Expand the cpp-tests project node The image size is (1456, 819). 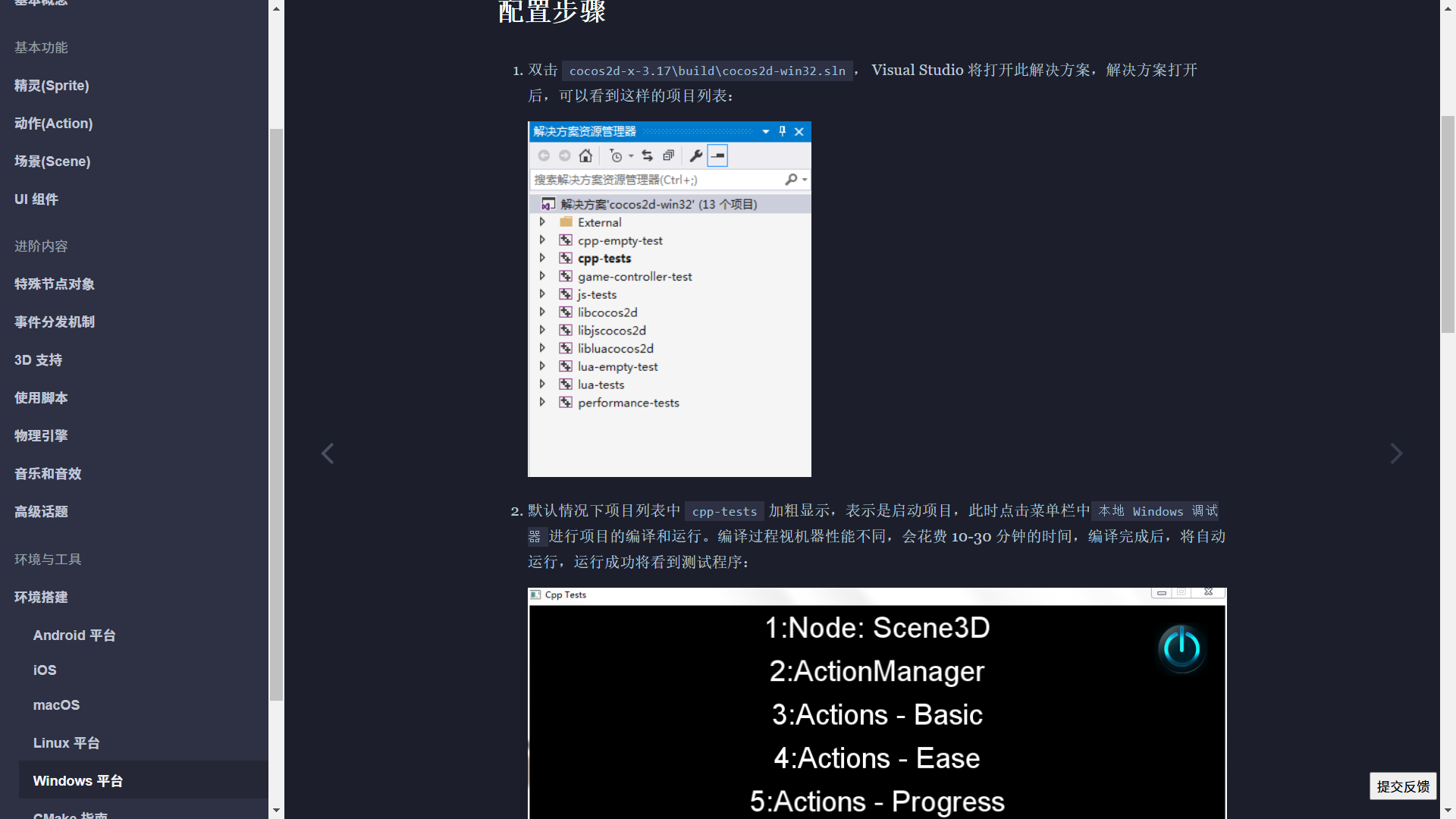542,259
